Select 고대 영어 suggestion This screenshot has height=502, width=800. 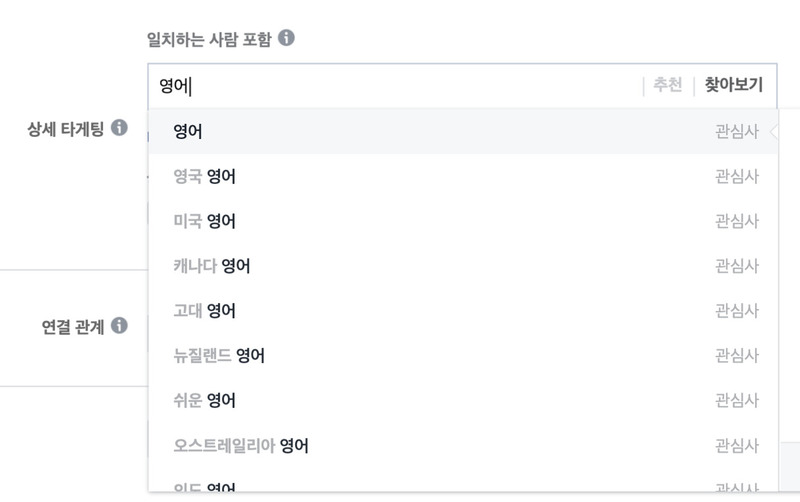[x=463, y=311]
